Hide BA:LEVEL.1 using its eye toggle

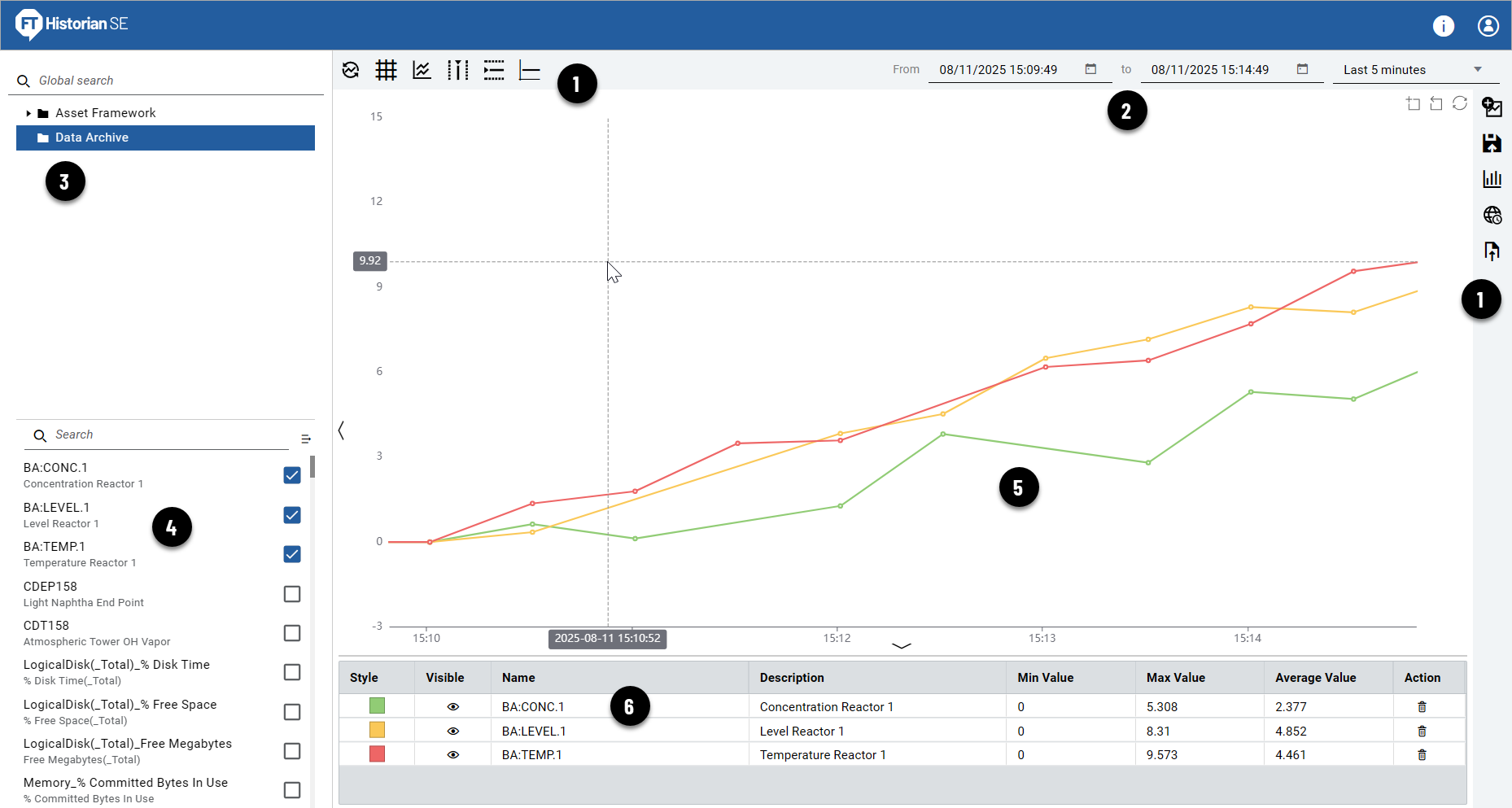click(452, 731)
